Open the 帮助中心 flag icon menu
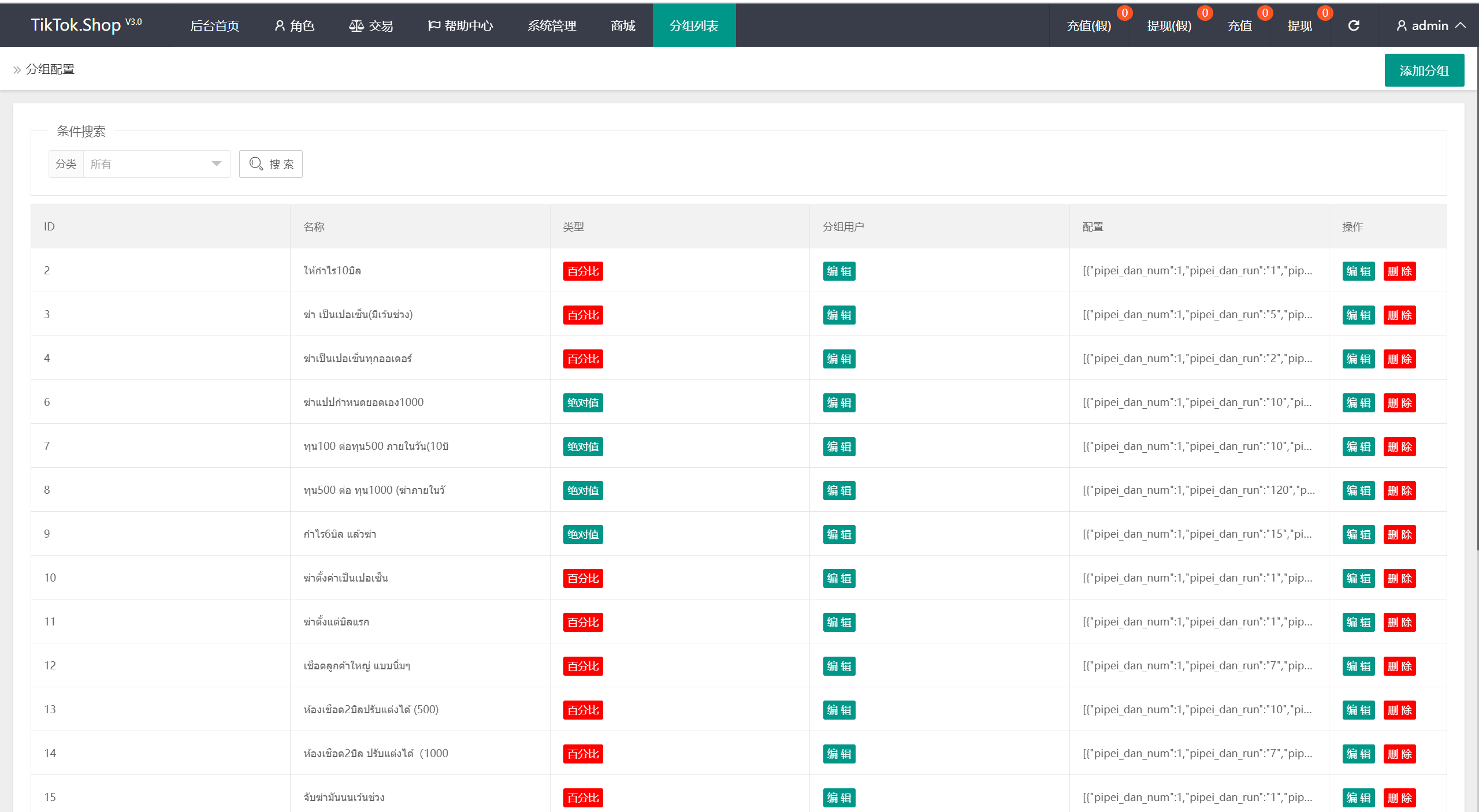This screenshot has width=1479, height=812. point(460,25)
